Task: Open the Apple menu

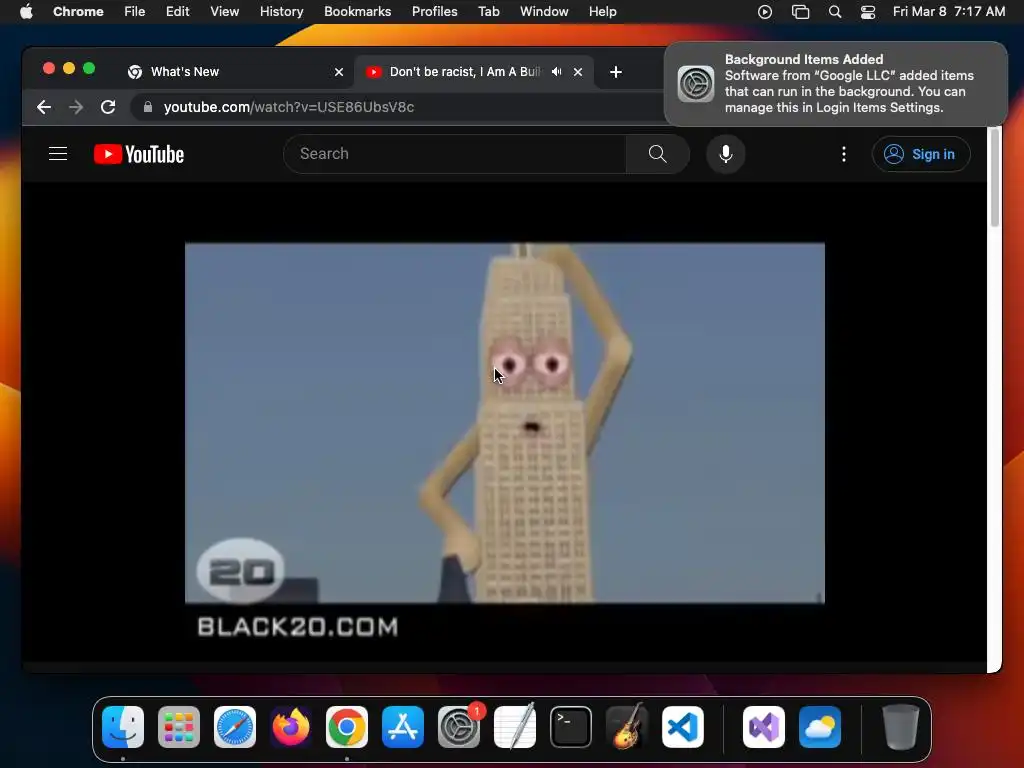Action: pyautogui.click(x=25, y=12)
